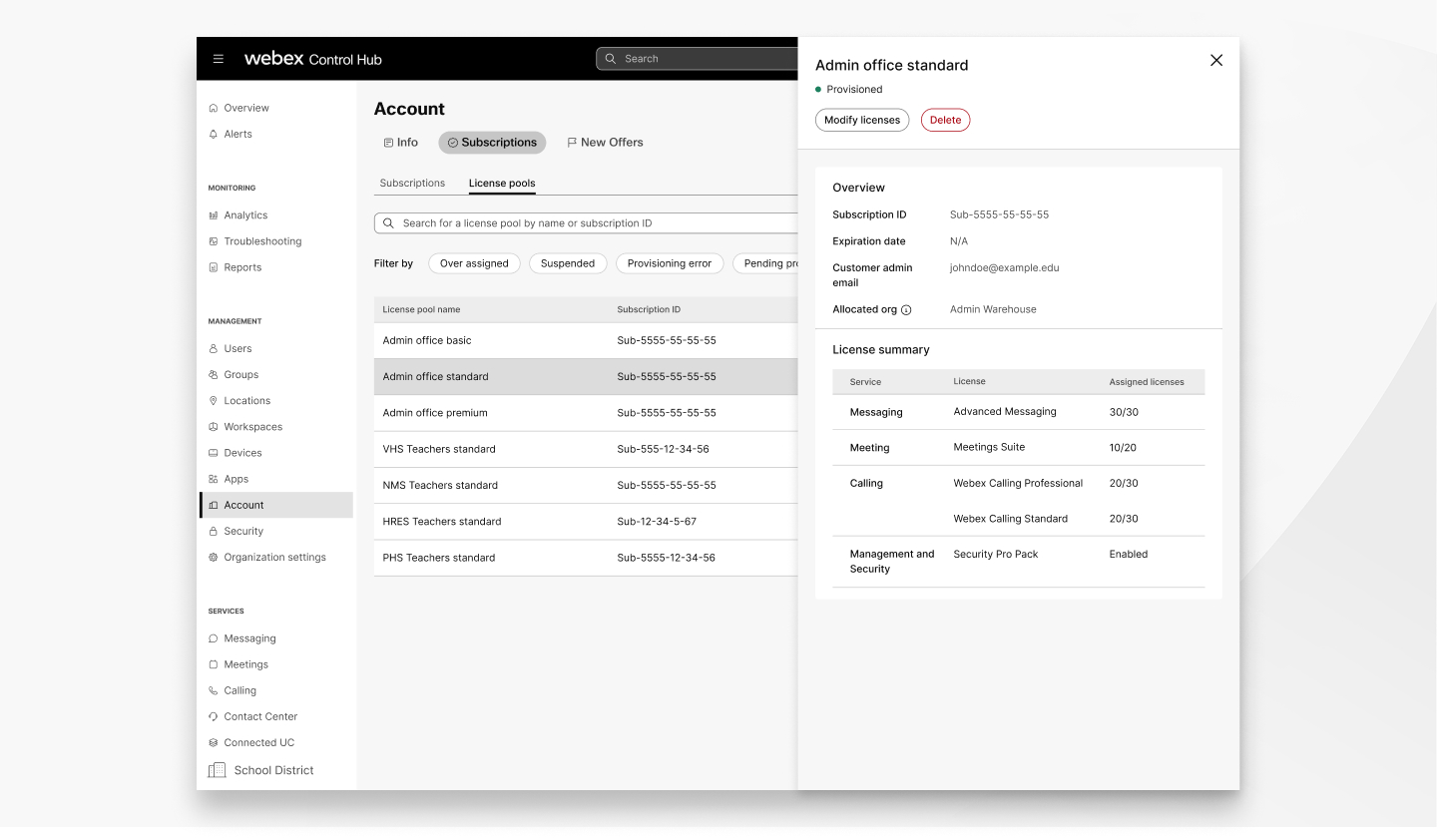Toggle the Provisioning error filter chip

point(670,263)
